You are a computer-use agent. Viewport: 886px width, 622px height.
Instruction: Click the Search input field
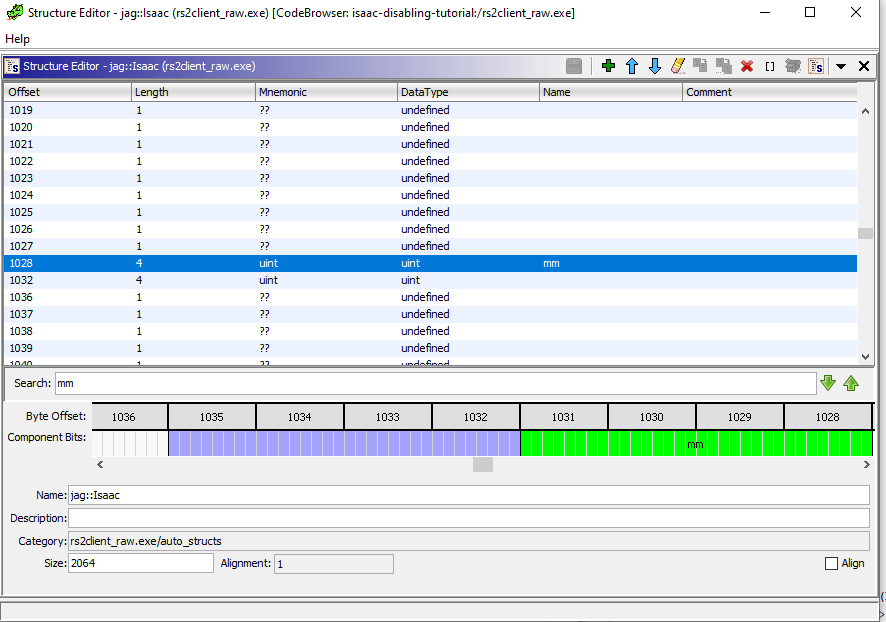tap(435, 384)
